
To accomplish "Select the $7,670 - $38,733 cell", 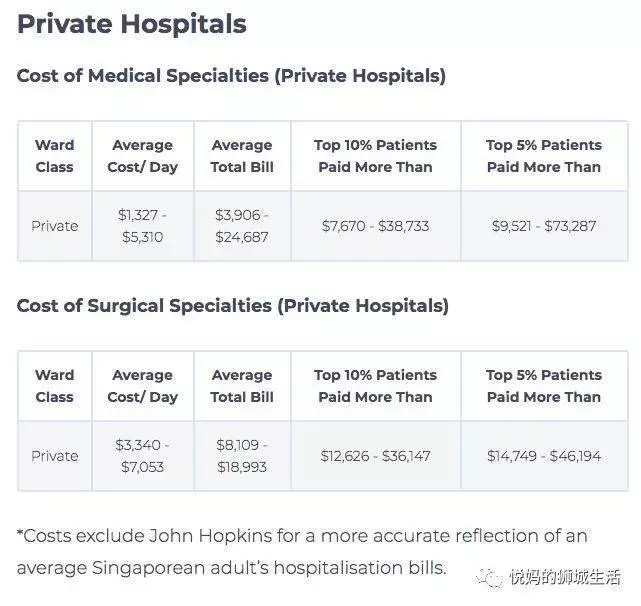I will click(375, 226).
